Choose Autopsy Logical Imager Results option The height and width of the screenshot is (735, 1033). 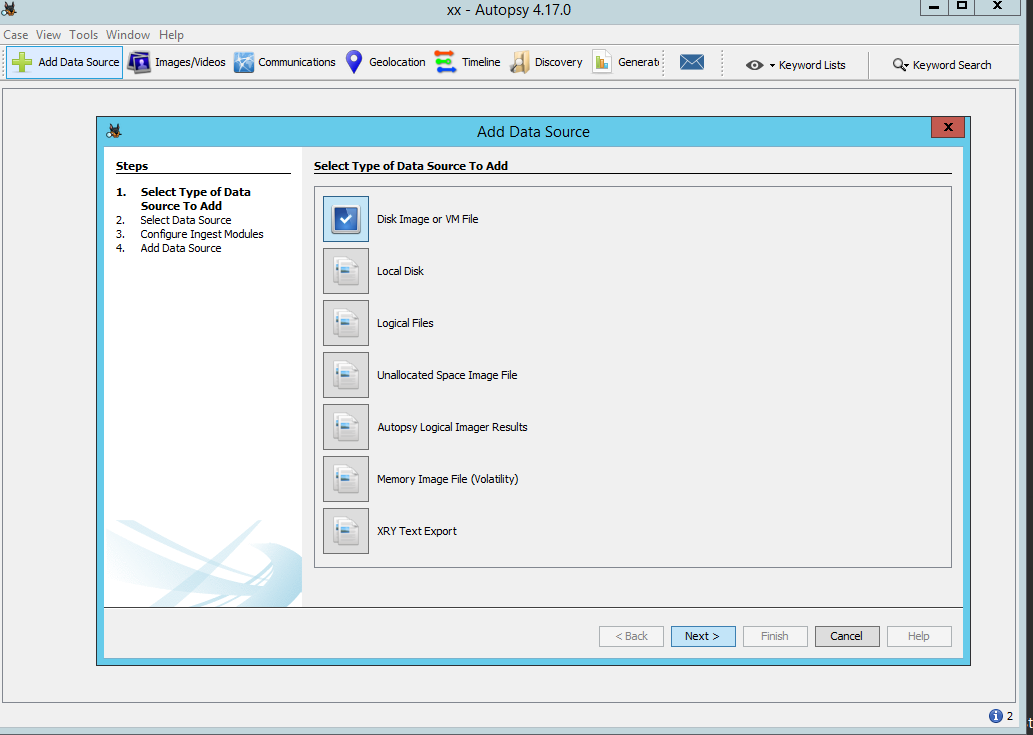pos(346,427)
